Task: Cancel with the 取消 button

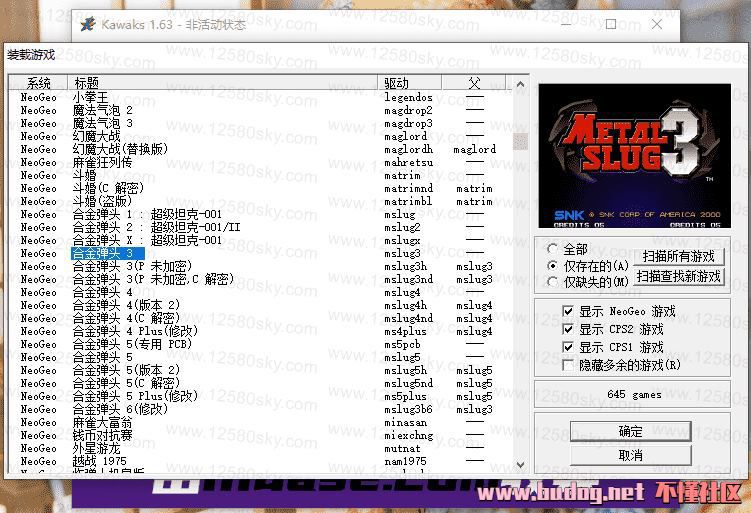Action: coord(630,456)
